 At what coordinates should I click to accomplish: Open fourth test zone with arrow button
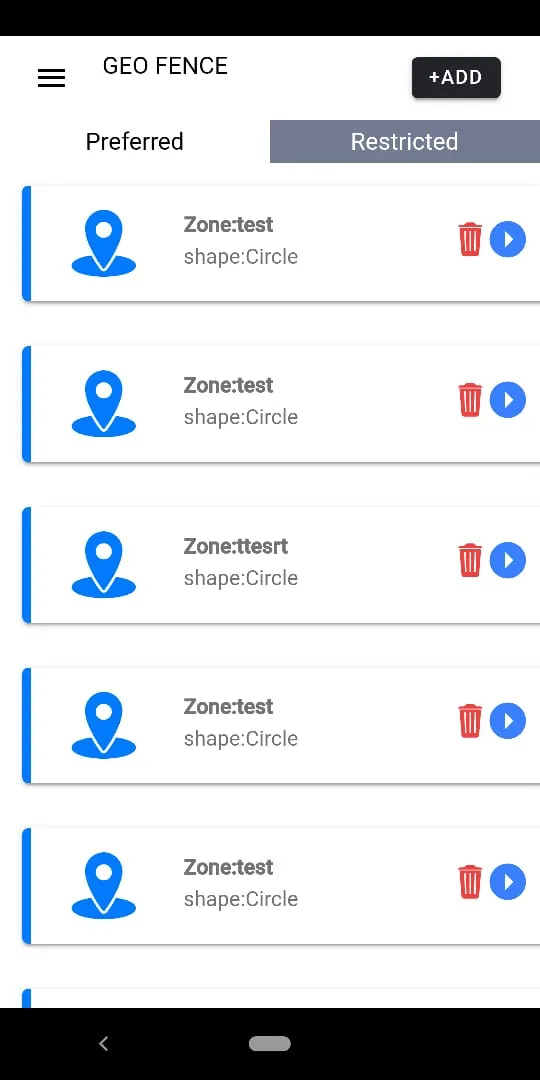(508, 720)
